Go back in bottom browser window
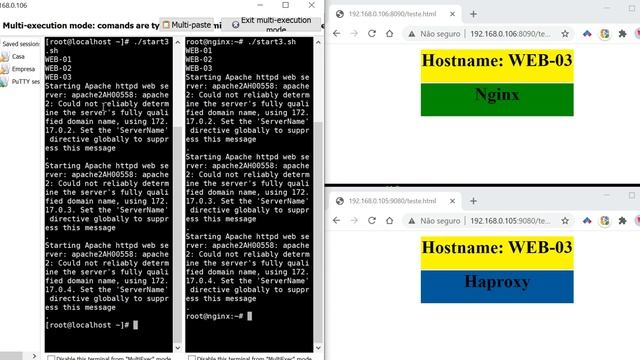This screenshot has height=360, width=640. (x=336, y=220)
